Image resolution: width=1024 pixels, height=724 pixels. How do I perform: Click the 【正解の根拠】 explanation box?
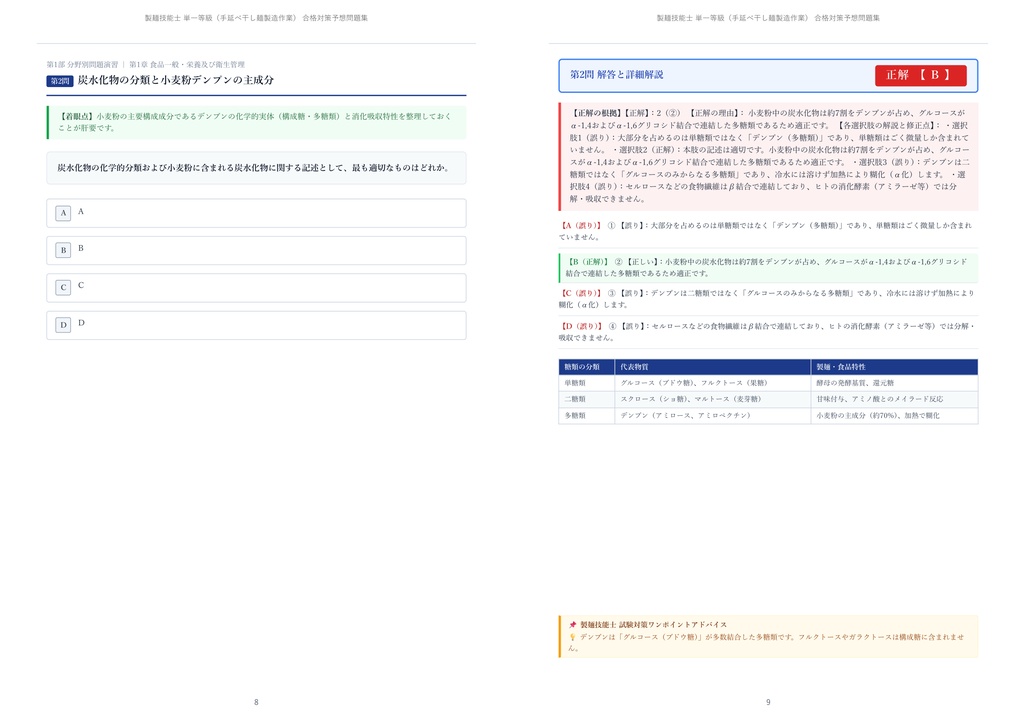(768, 156)
